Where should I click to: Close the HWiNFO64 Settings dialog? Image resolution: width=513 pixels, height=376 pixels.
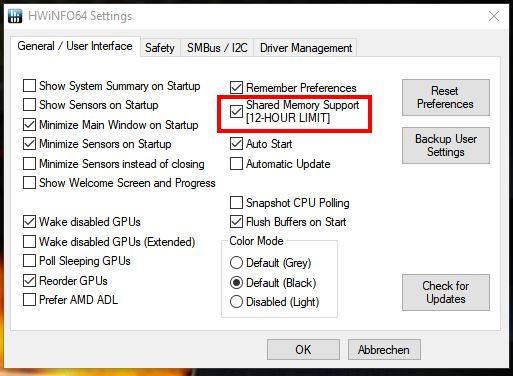[494, 16]
